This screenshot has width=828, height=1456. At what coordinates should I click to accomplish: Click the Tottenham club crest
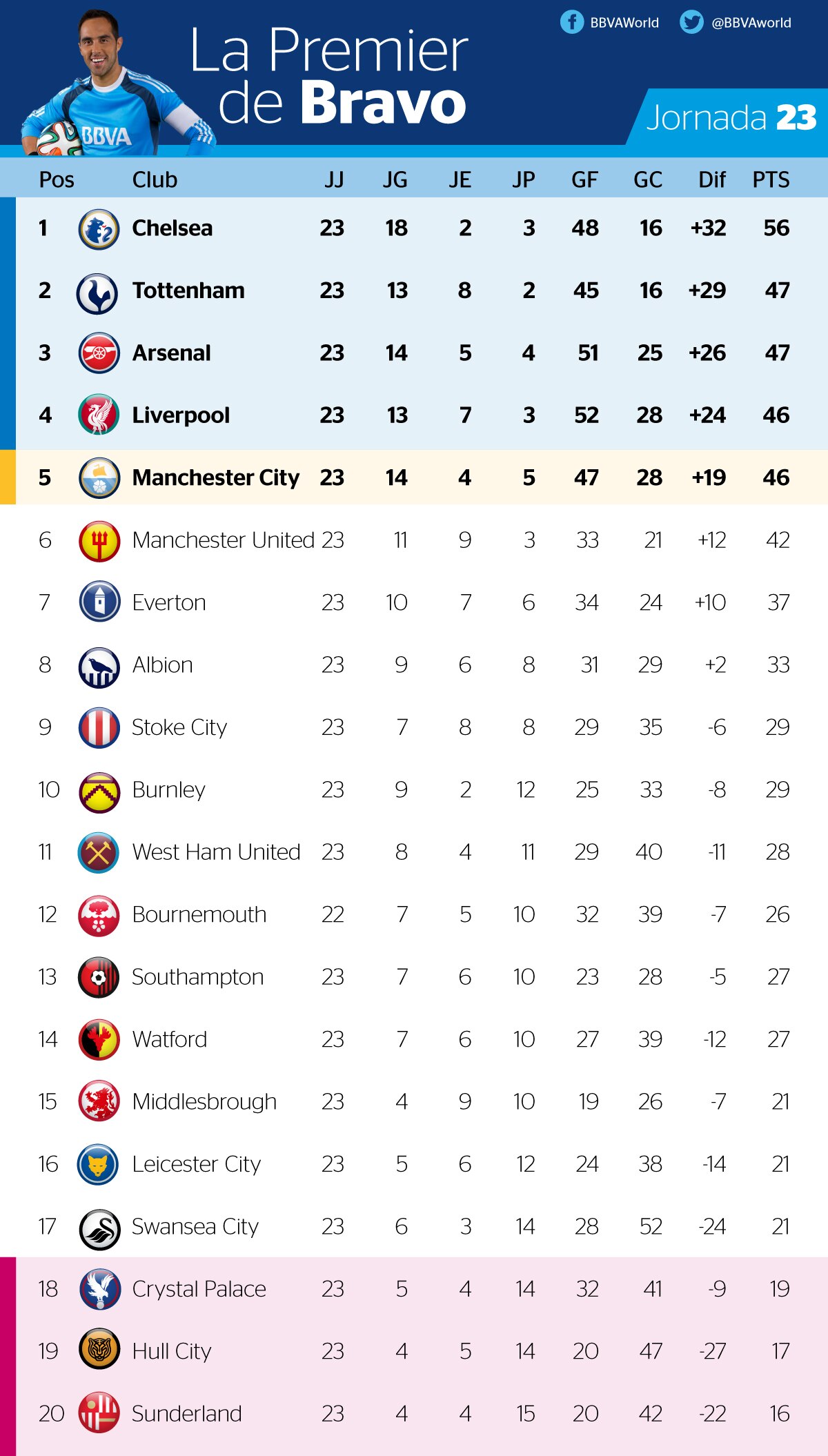point(99,291)
